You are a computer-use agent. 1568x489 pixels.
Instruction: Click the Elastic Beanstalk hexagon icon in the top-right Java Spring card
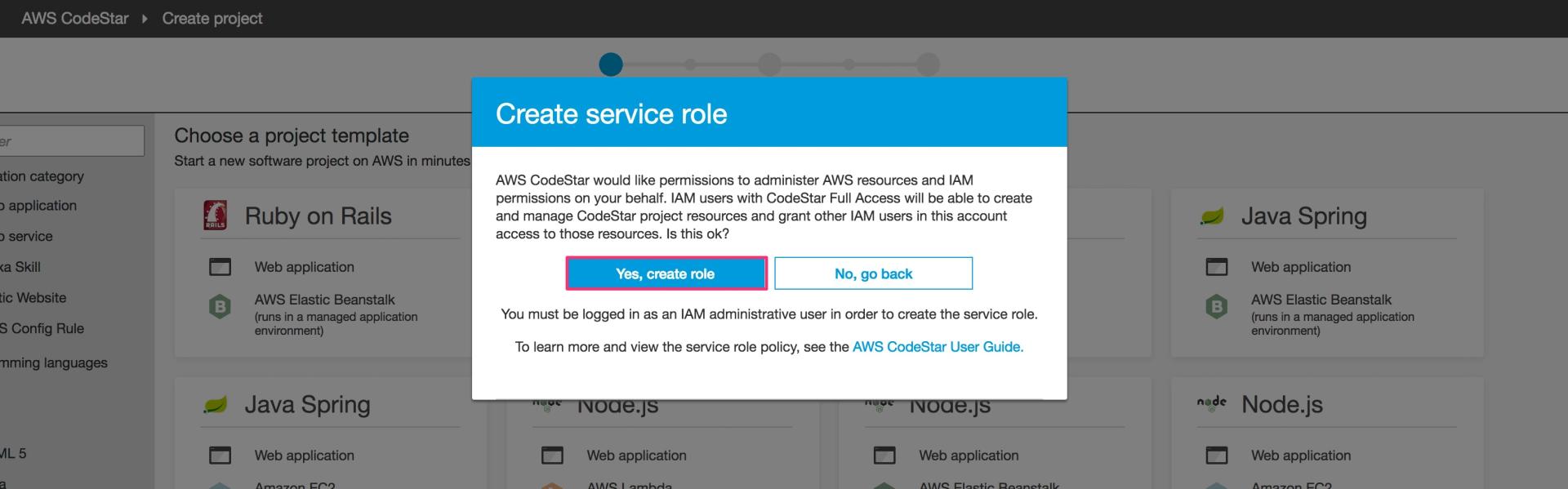1216,307
